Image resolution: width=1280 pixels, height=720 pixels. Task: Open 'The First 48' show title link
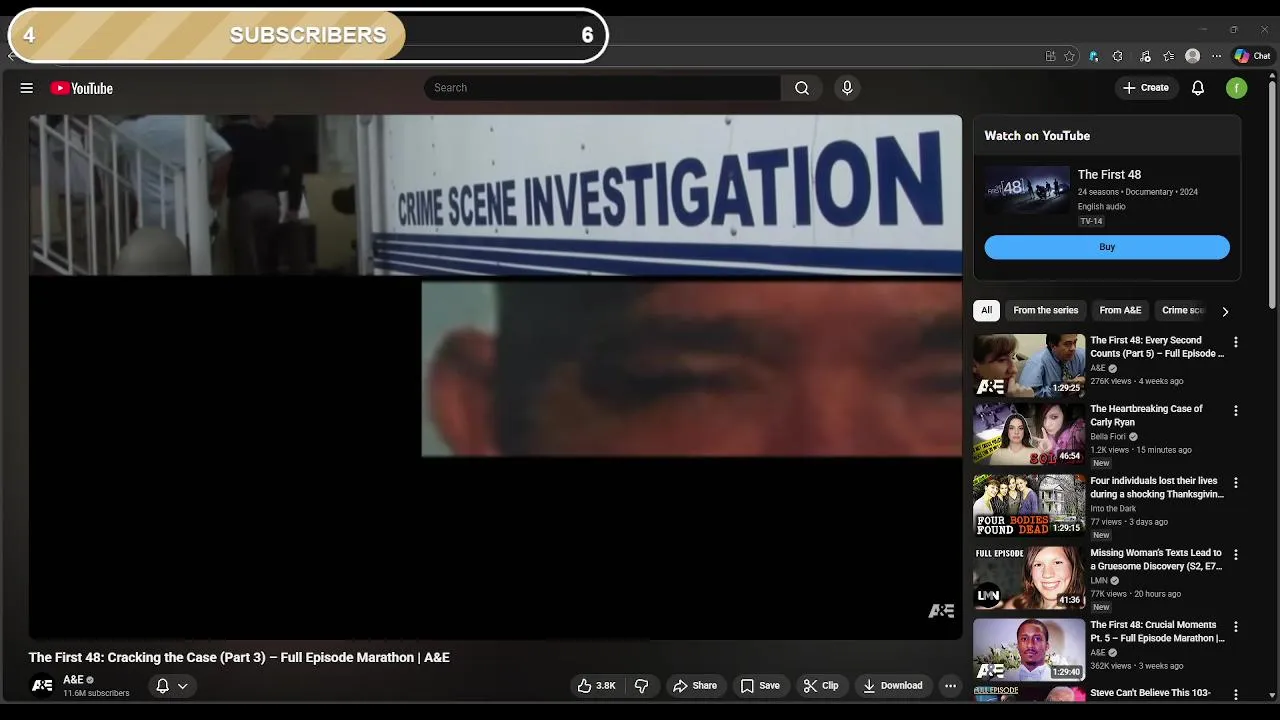pyautogui.click(x=1109, y=175)
